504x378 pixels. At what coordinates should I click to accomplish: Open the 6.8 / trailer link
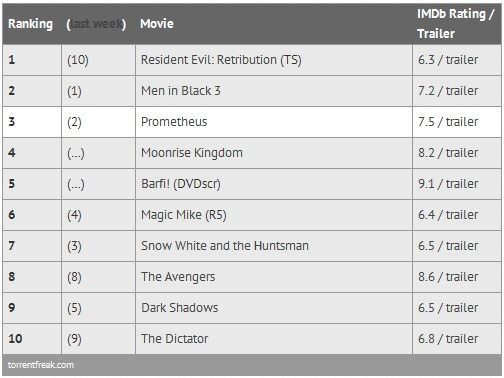click(448, 339)
